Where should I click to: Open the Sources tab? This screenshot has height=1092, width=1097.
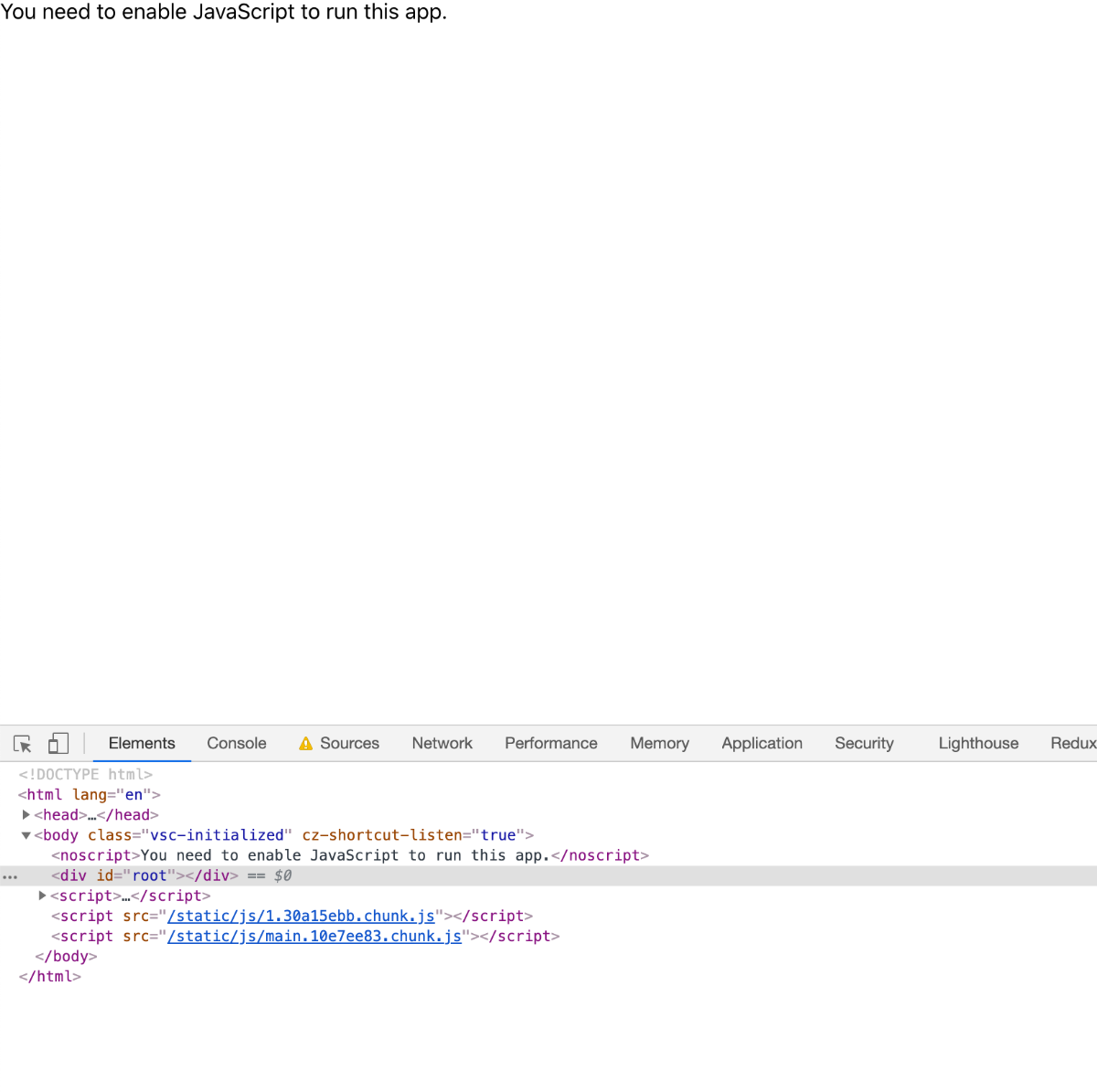coord(339,744)
